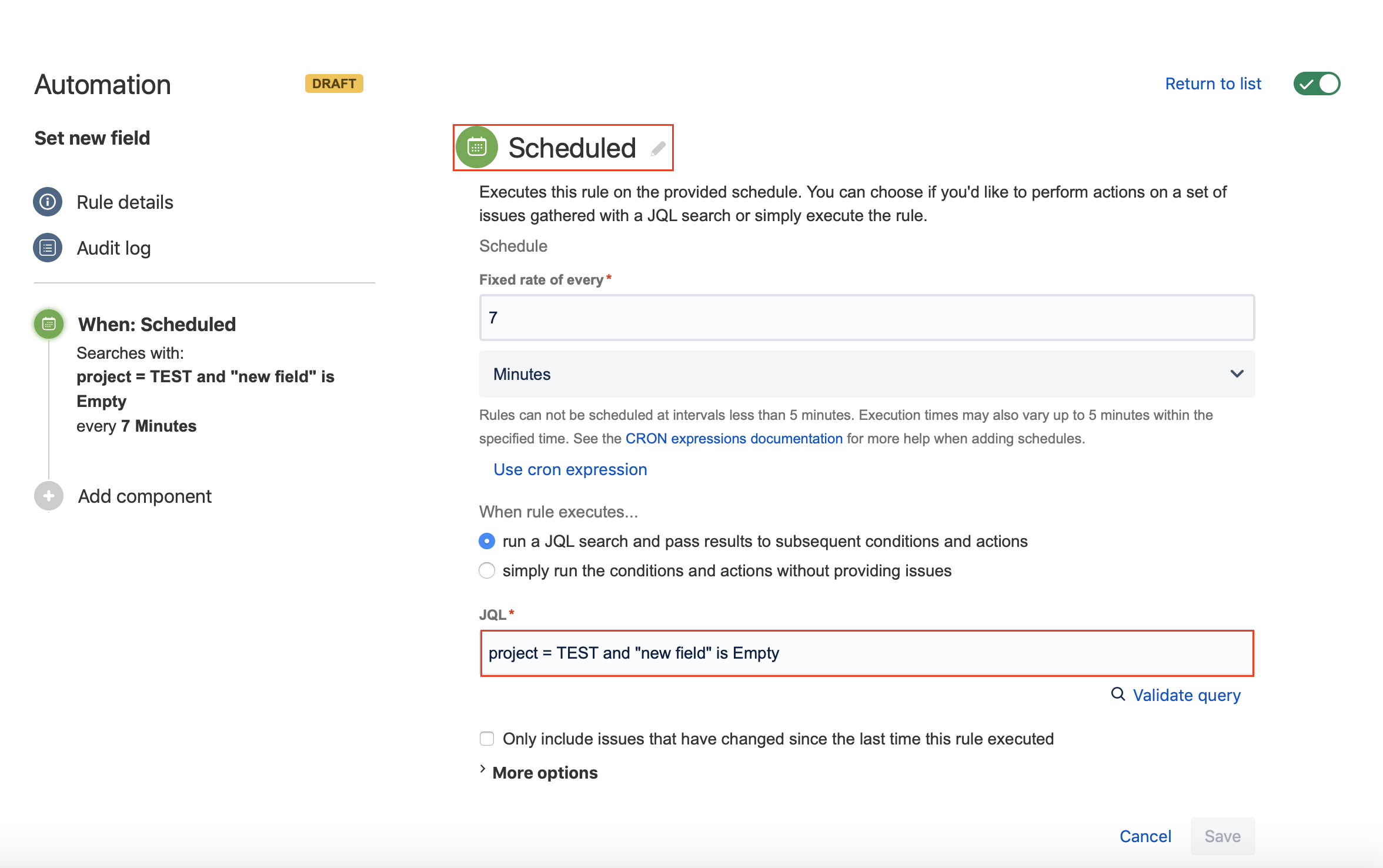Select the When: Scheduled rule component
The height and width of the screenshot is (868, 1383).
coord(156,323)
